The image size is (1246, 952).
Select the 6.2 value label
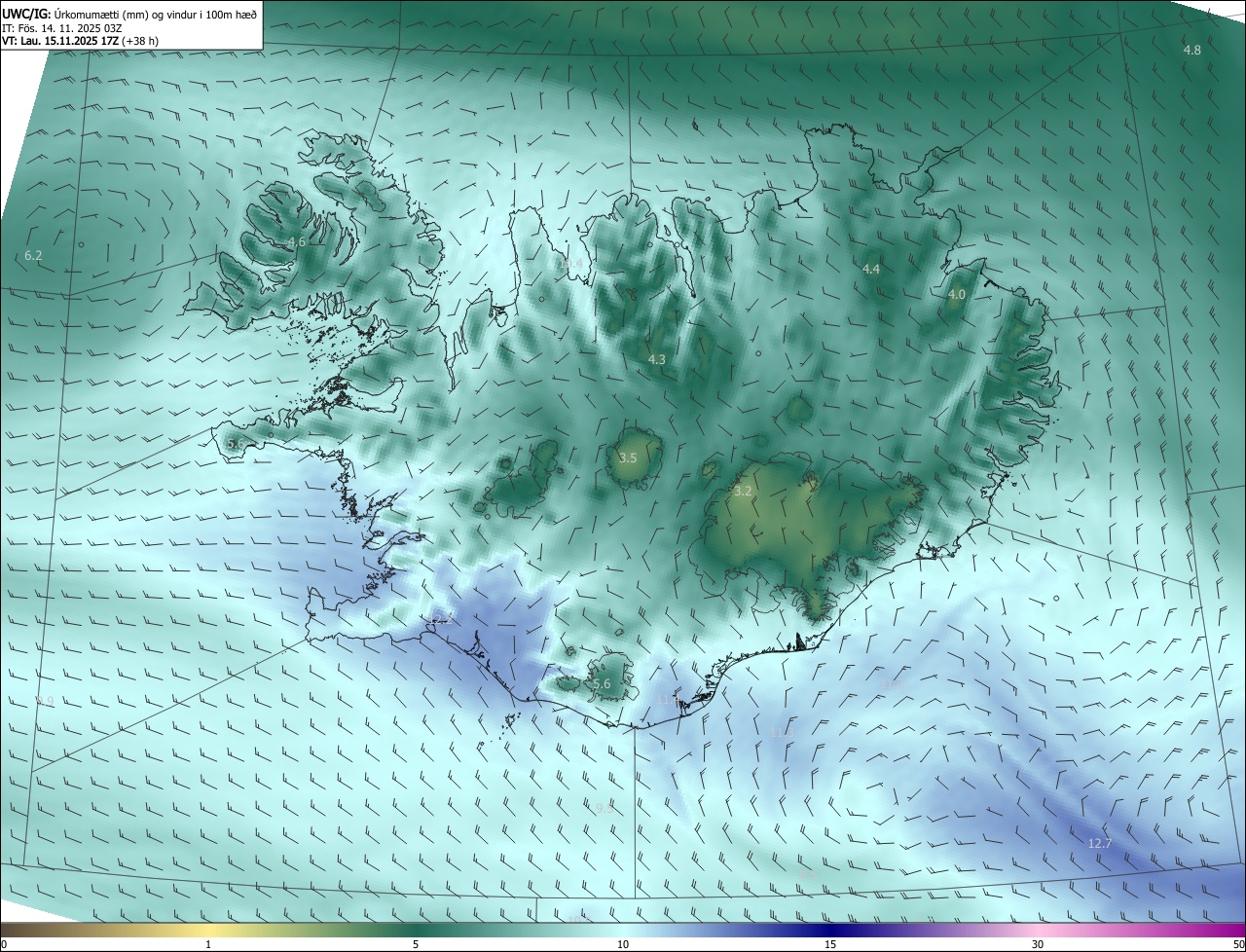33,255
